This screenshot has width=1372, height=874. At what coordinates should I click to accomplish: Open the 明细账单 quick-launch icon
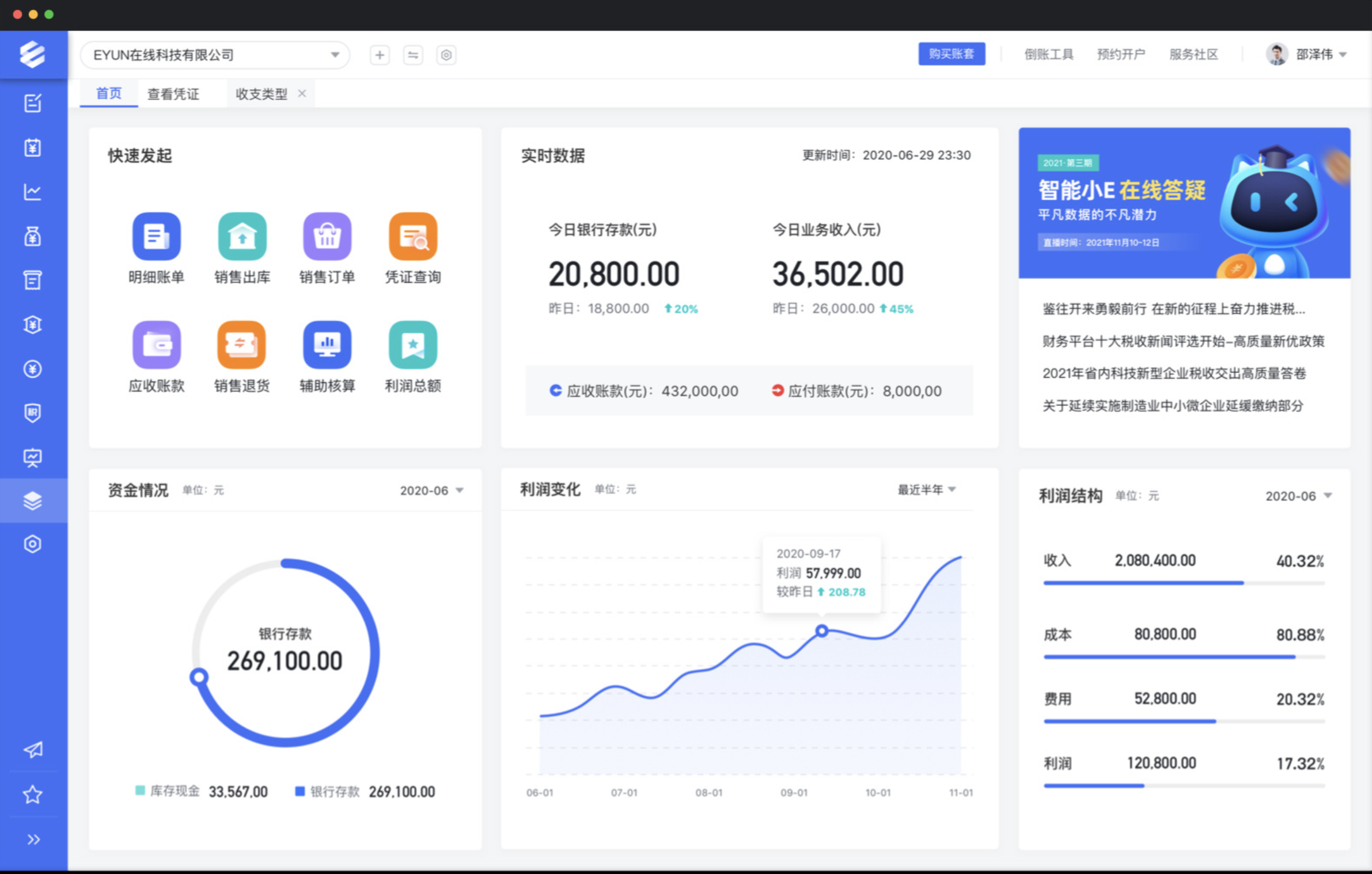(156, 237)
